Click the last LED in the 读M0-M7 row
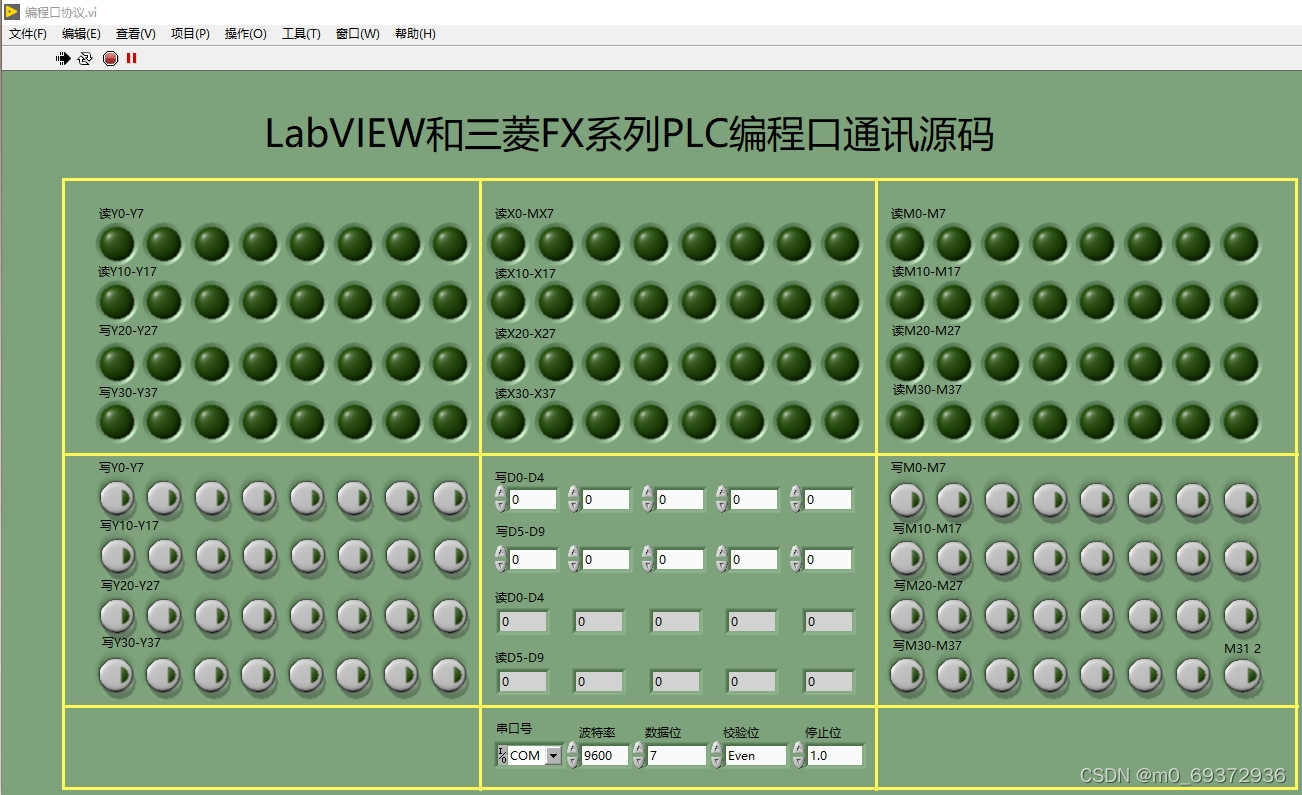This screenshot has height=795, width=1302. [x=1241, y=243]
